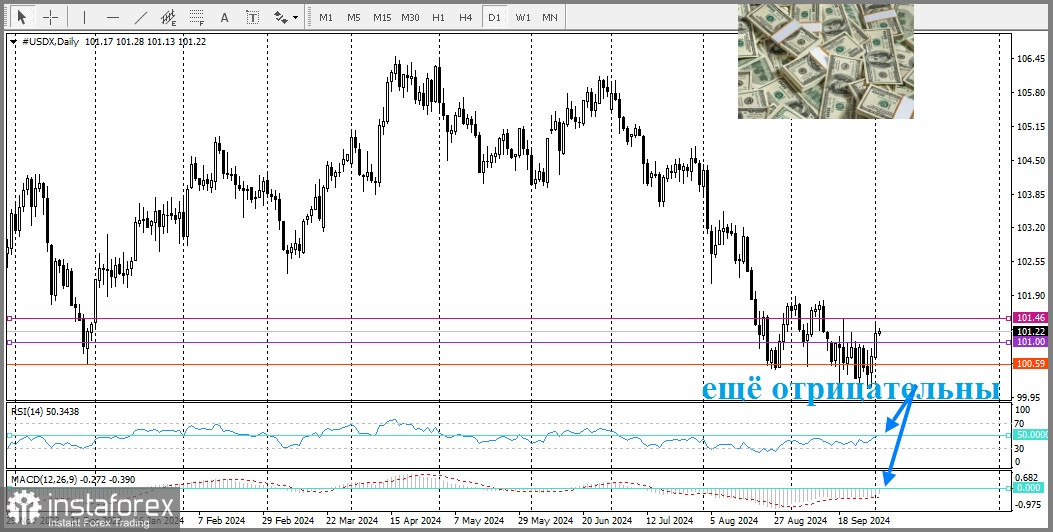Viewport: 1053px width, 532px height.
Task: Click the #USDX,Daily chart title
Action: coord(50,42)
